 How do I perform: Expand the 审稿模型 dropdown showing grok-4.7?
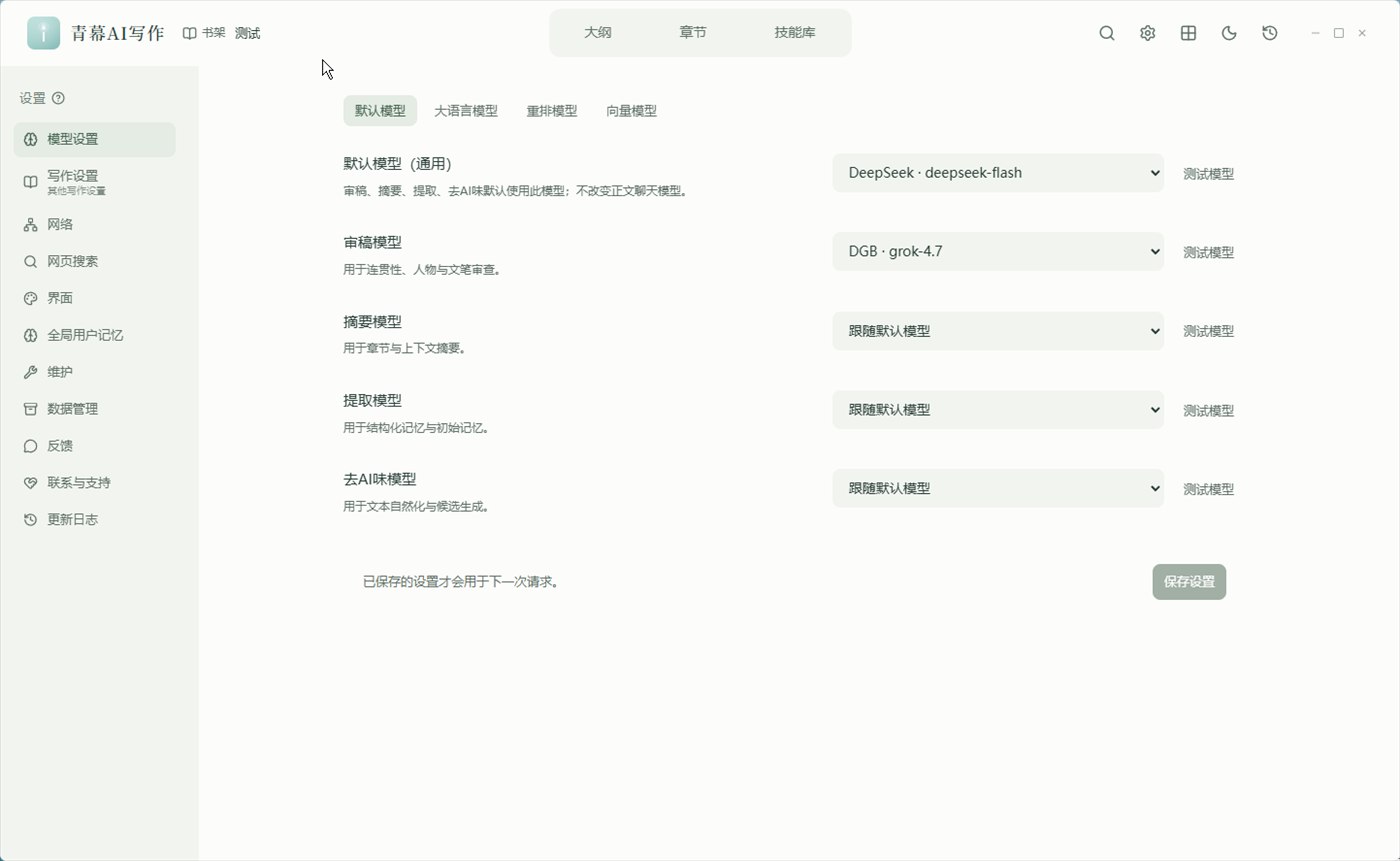tap(998, 252)
